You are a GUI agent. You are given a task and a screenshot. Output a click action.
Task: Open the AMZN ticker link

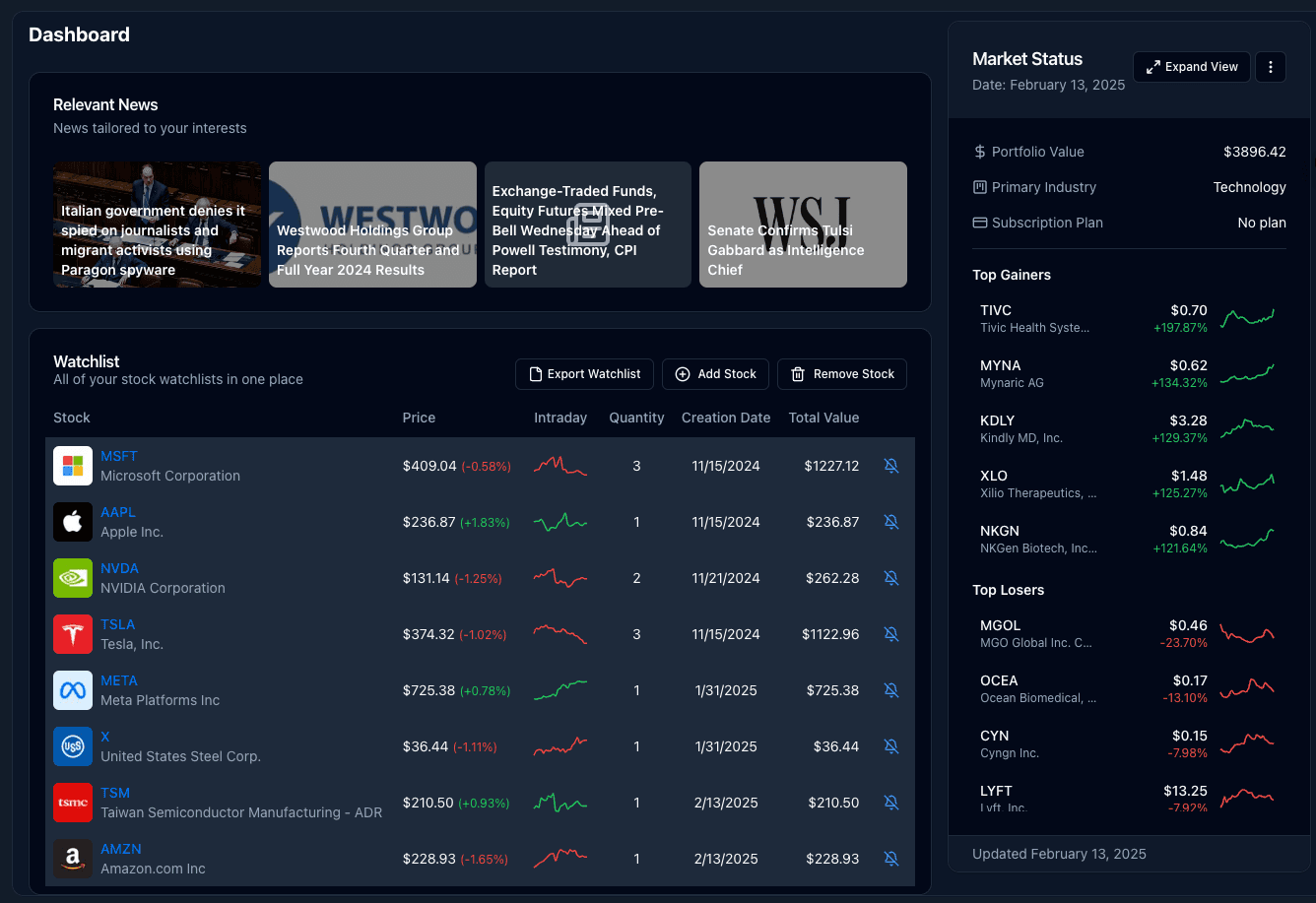click(121, 849)
